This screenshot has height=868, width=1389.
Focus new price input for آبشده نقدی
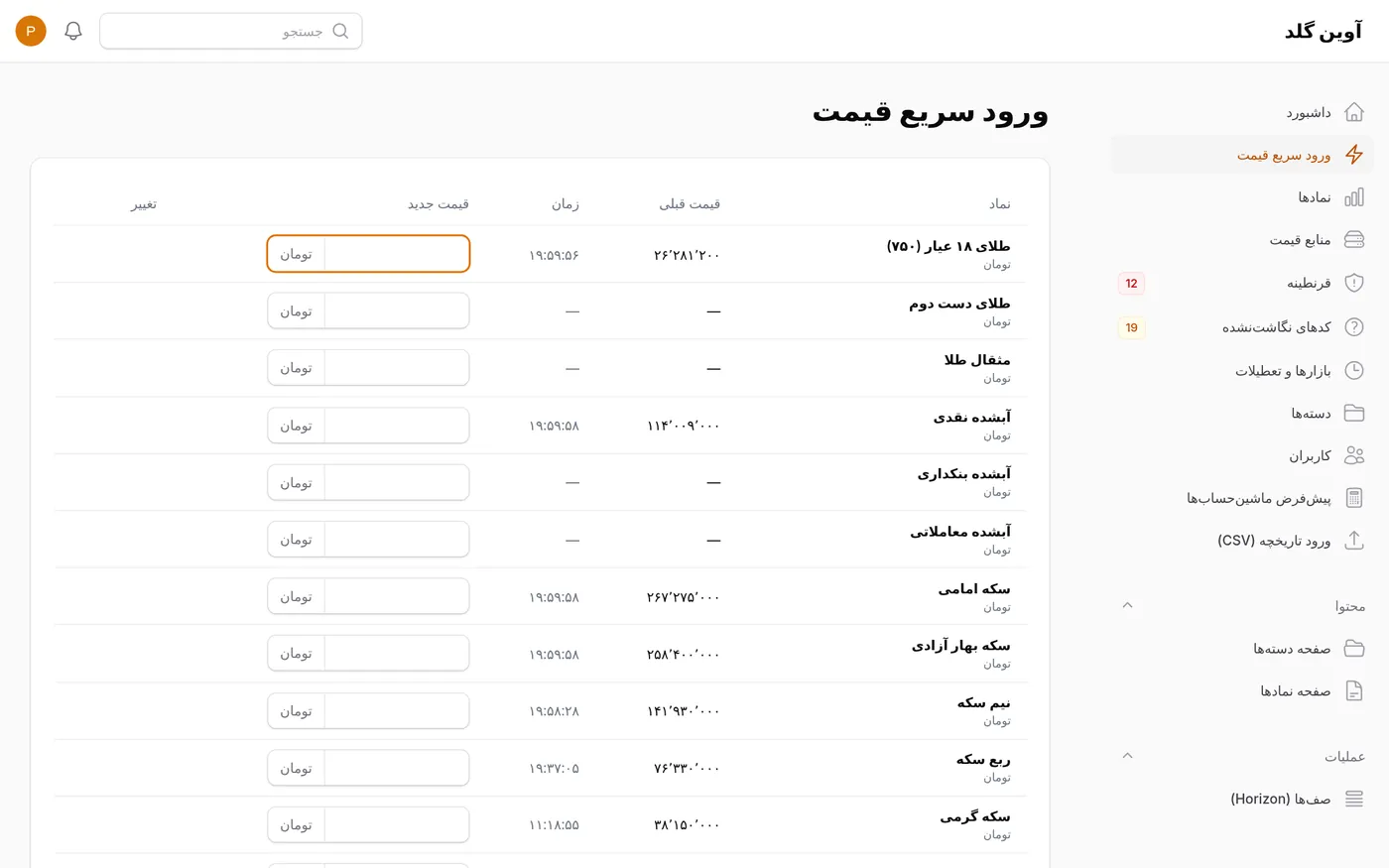tap(397, 426)
